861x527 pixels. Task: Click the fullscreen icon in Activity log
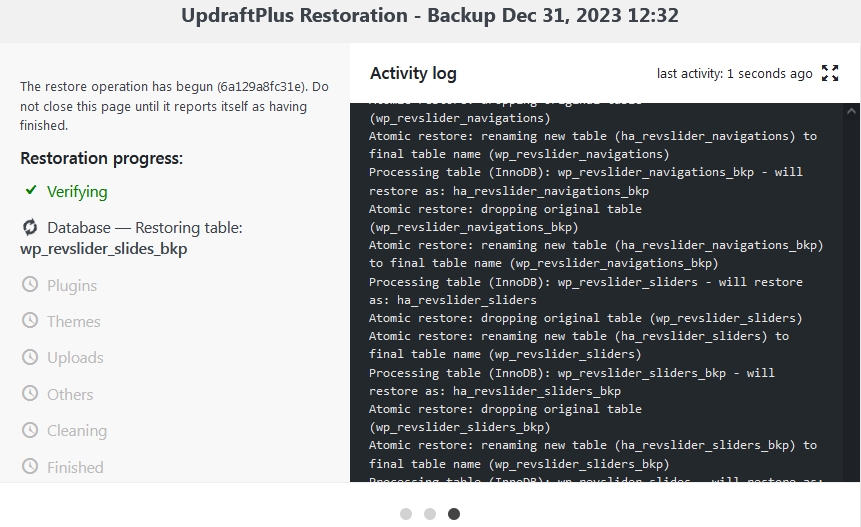830,73
